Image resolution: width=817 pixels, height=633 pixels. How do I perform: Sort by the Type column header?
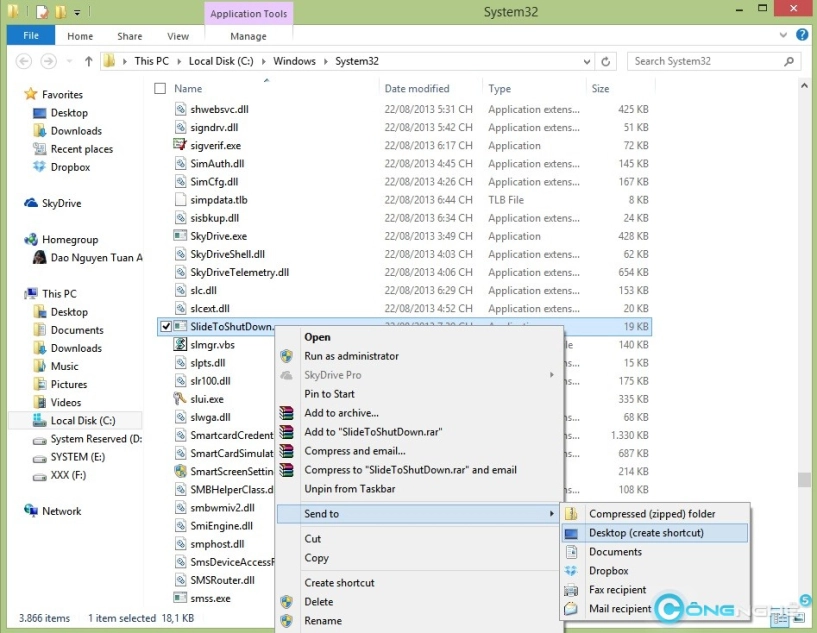[500, 89]
